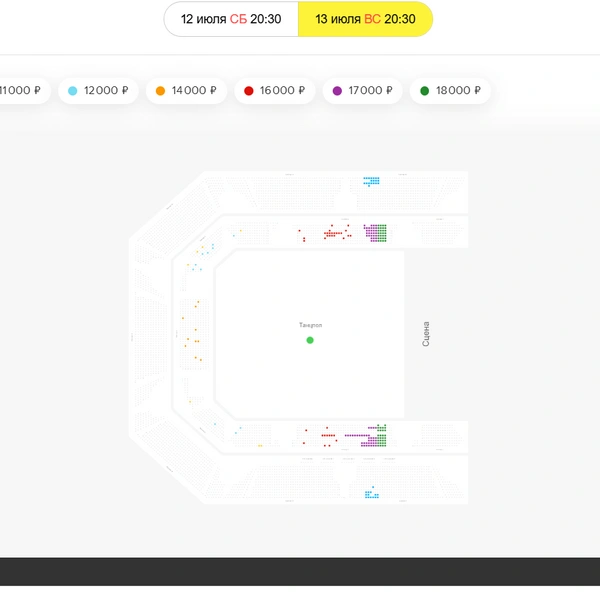600x600 pixels.
Task: Click the orange dot in 14000 ₽ chip
Action: (x=160, y=91)
